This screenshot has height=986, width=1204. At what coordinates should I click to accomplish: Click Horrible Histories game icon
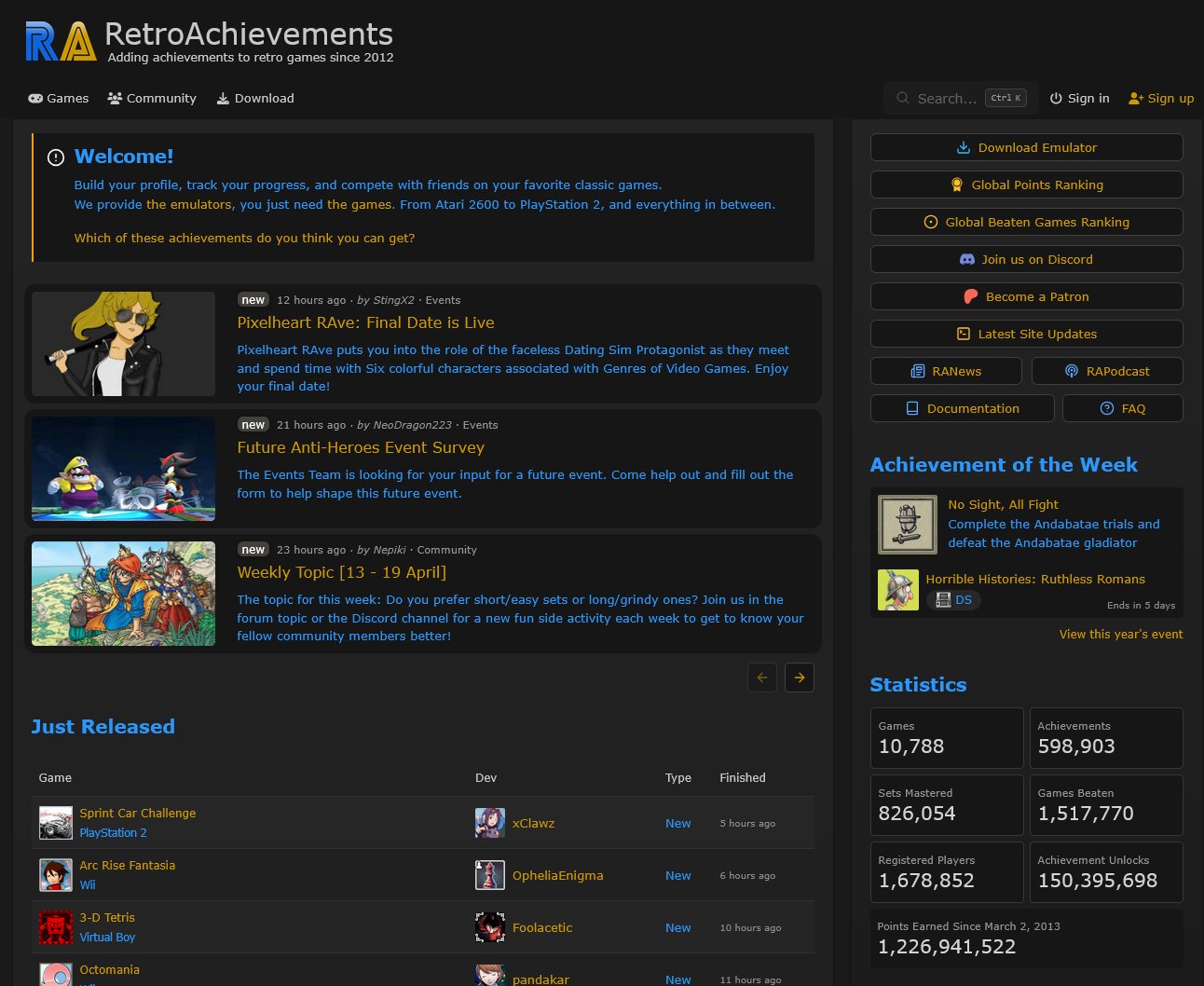(897, 590)
